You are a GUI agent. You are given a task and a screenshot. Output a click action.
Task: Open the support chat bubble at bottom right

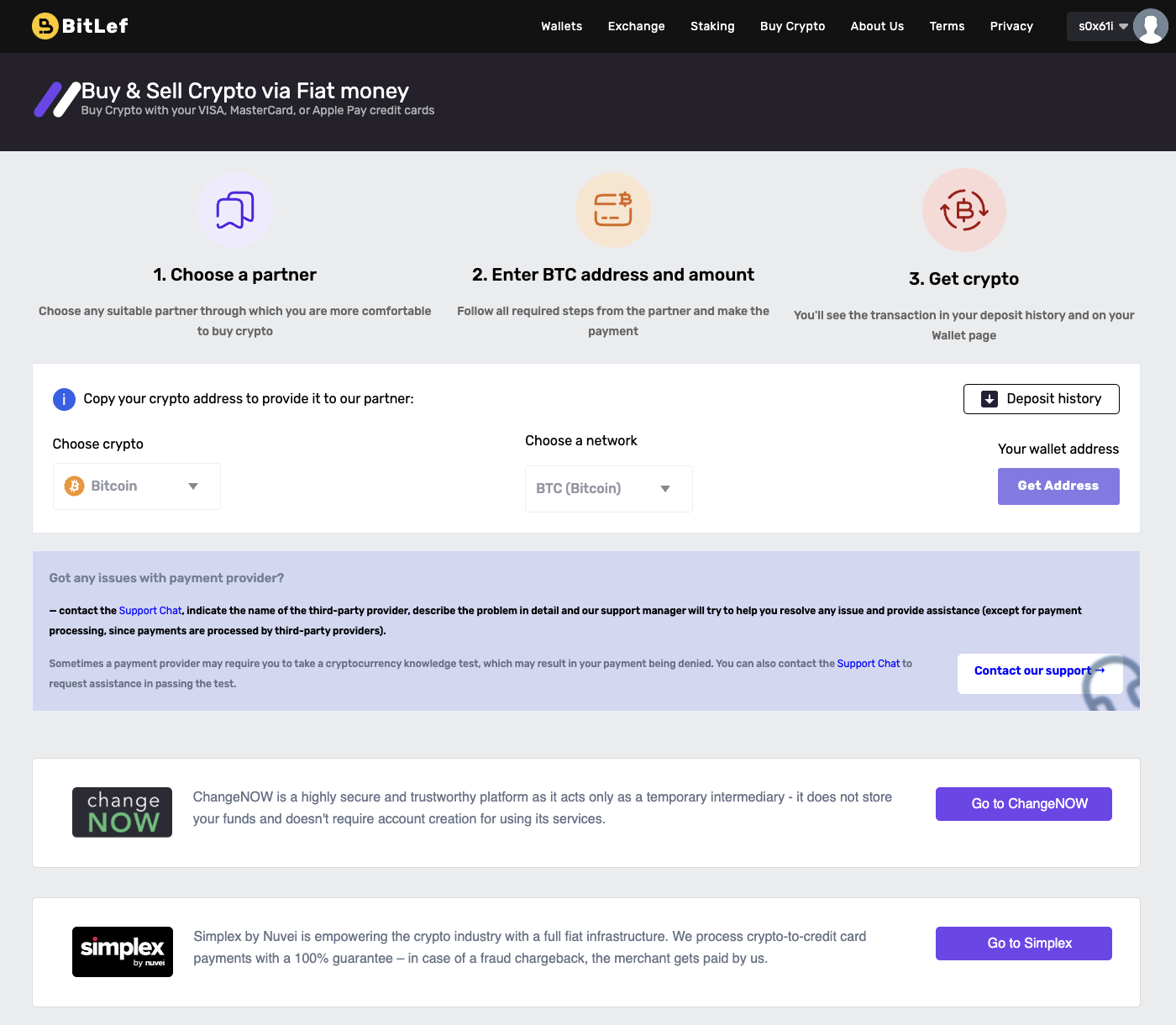click(x=1110, y=682)
